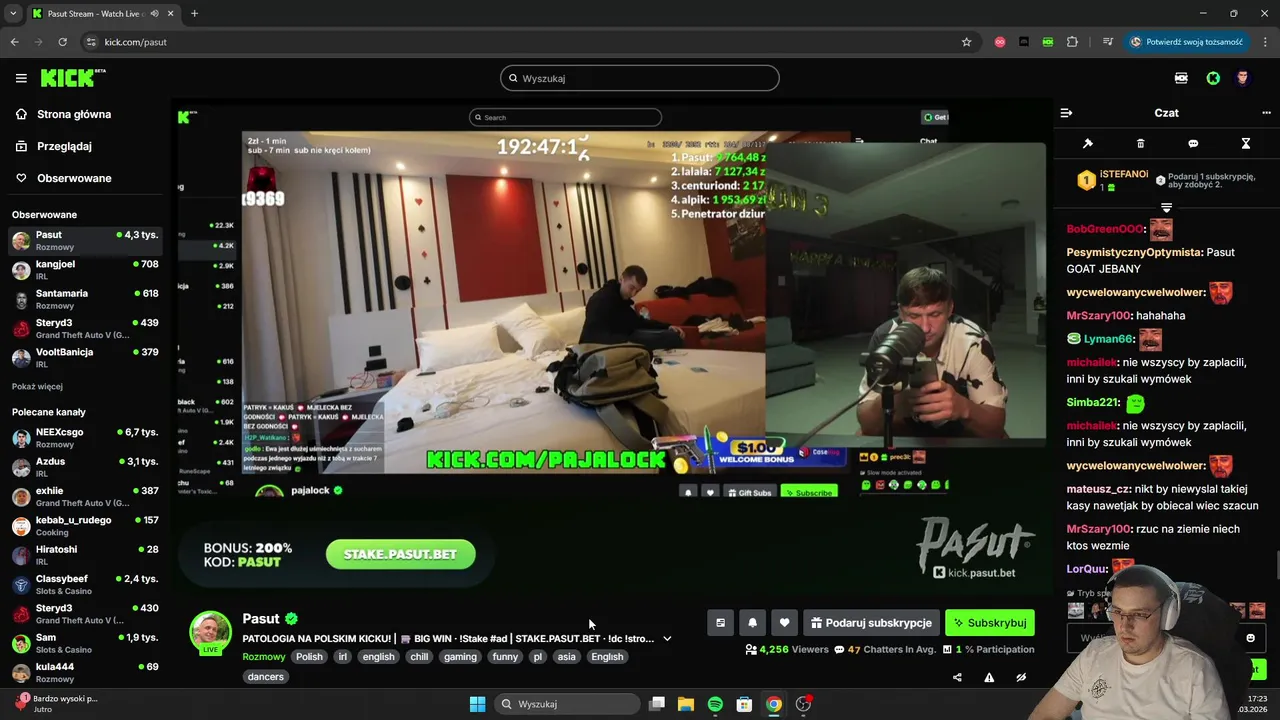
Task: Click the Windows Start button
Action: tap(477, 704)
